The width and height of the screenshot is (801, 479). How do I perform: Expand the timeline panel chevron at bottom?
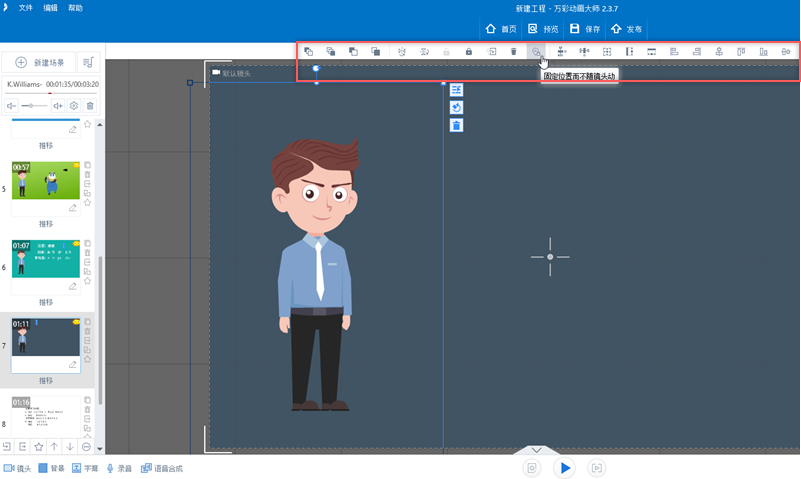(535, 451)
